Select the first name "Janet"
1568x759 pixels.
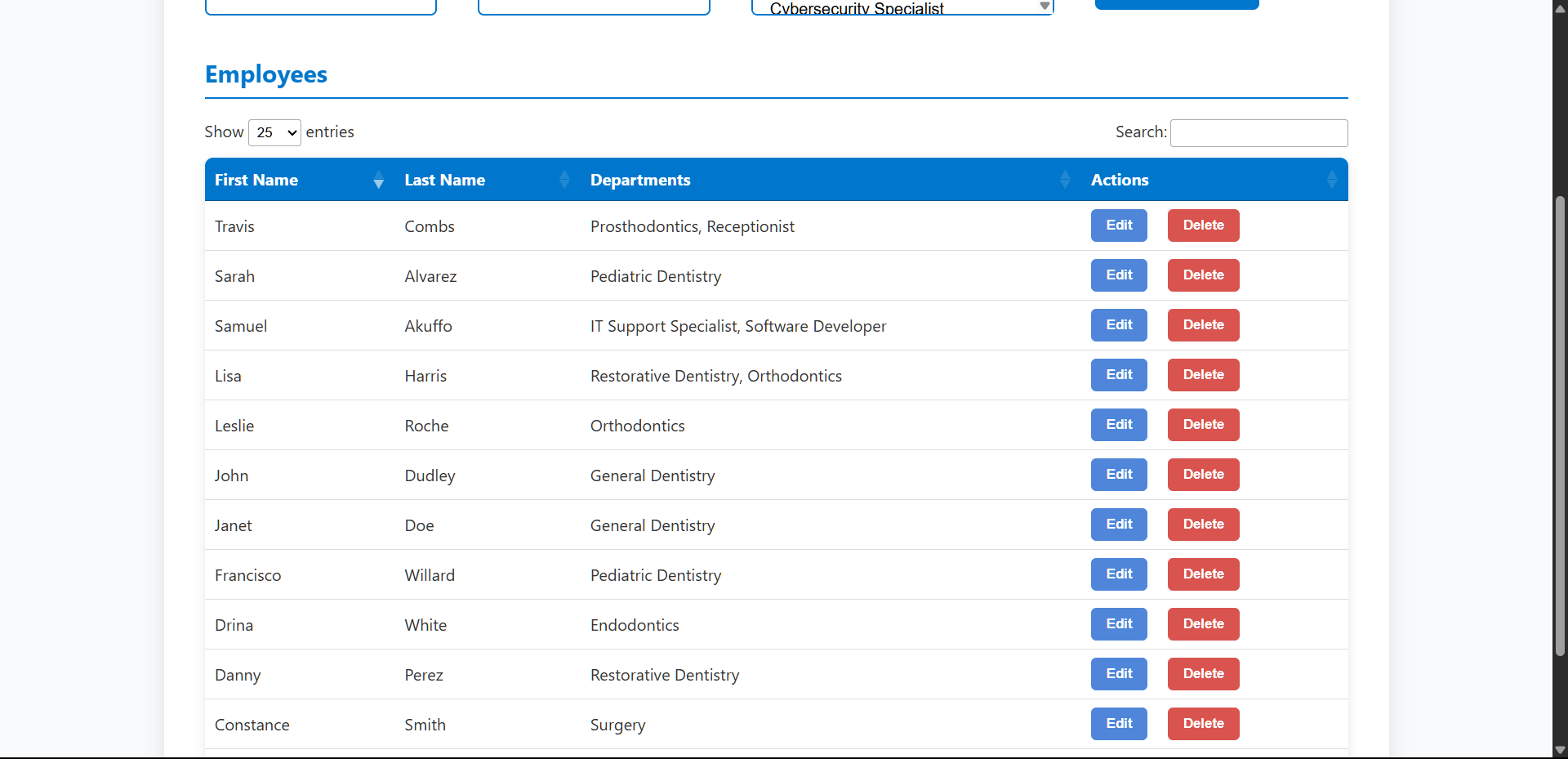click(233, 525)
